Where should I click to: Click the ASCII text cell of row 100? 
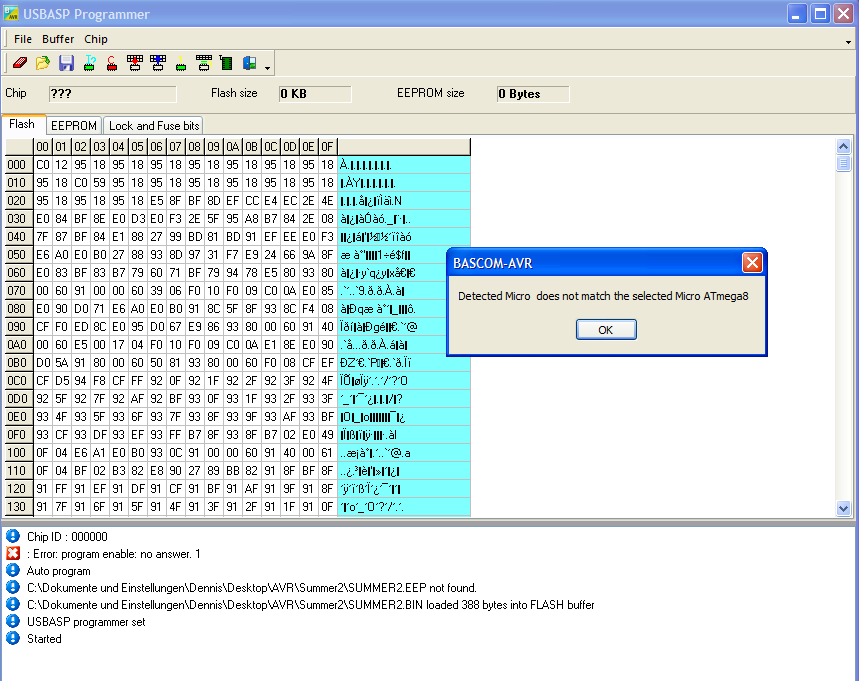click(404, 453)
